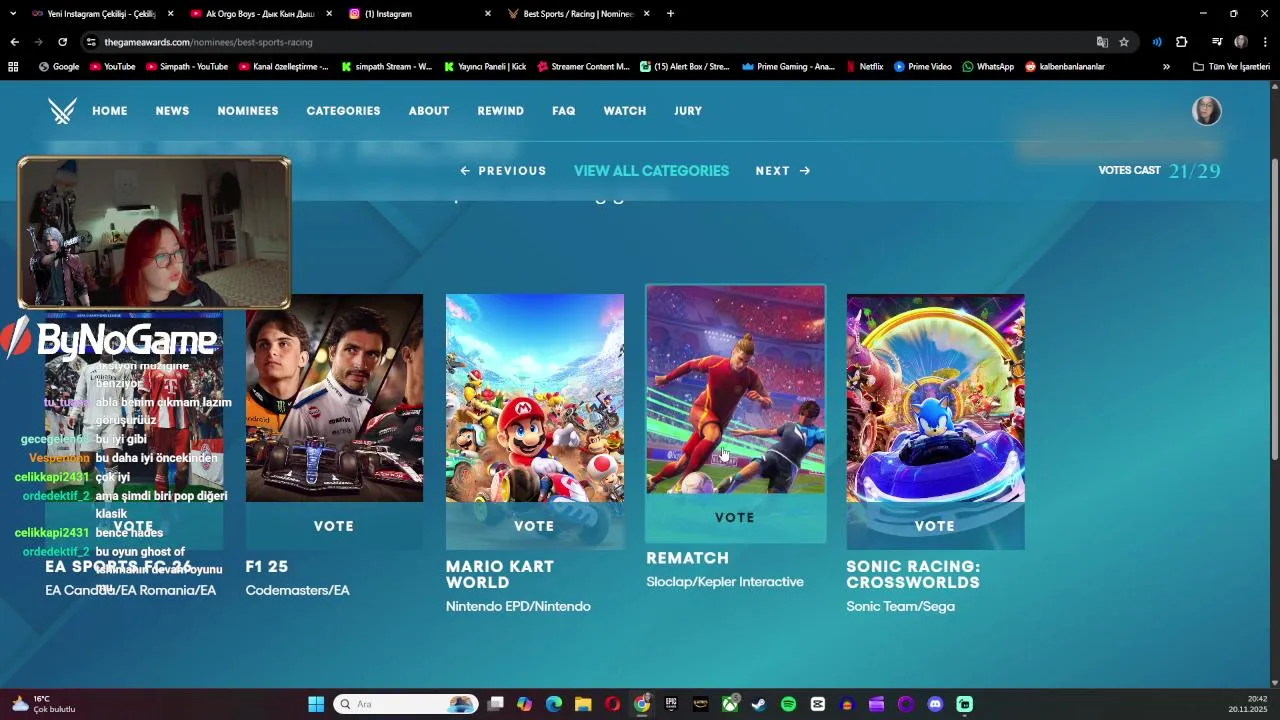Open Task View from the taskbar

(495, 704)
